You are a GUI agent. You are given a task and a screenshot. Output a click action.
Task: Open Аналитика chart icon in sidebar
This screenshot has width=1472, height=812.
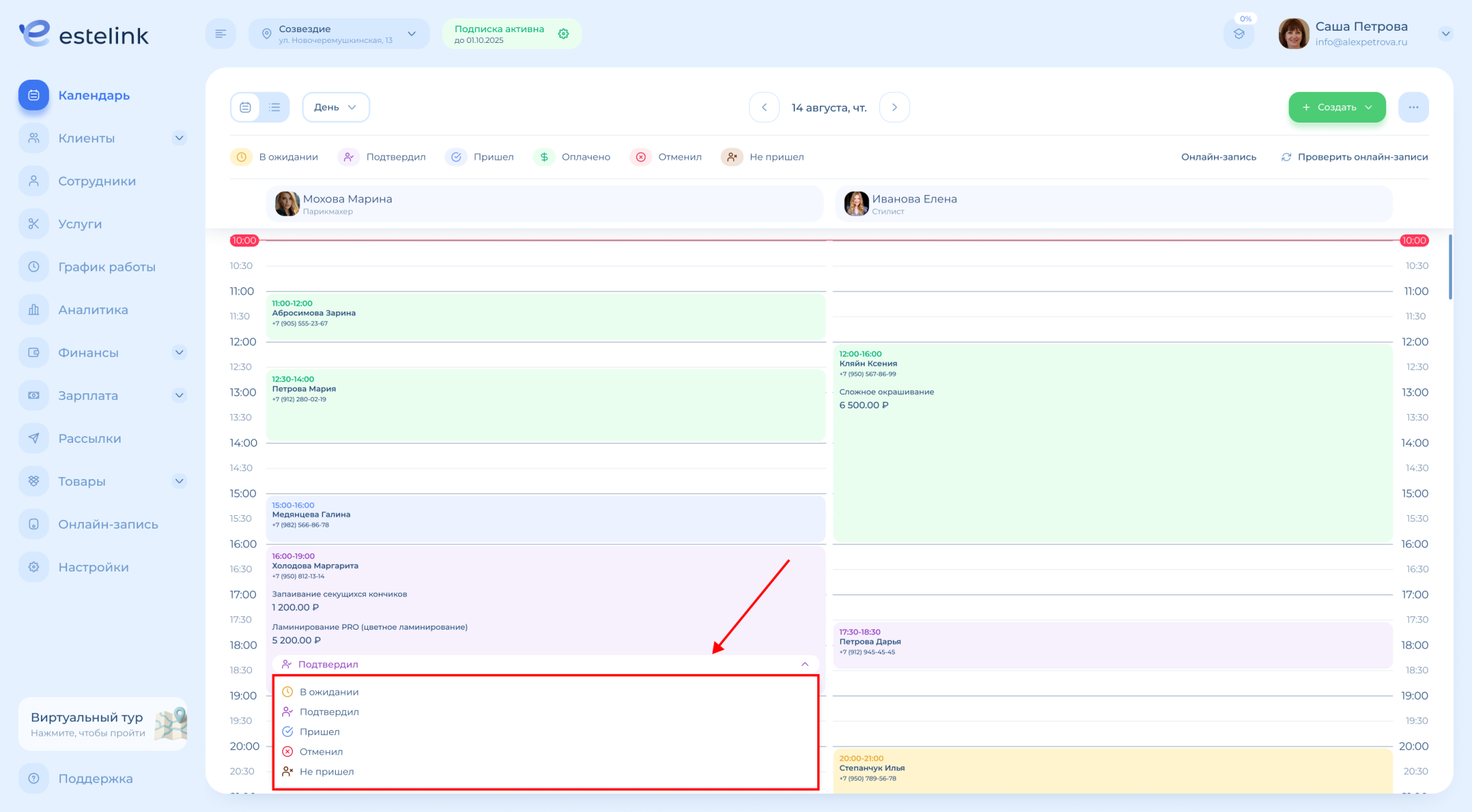(34, 310)
